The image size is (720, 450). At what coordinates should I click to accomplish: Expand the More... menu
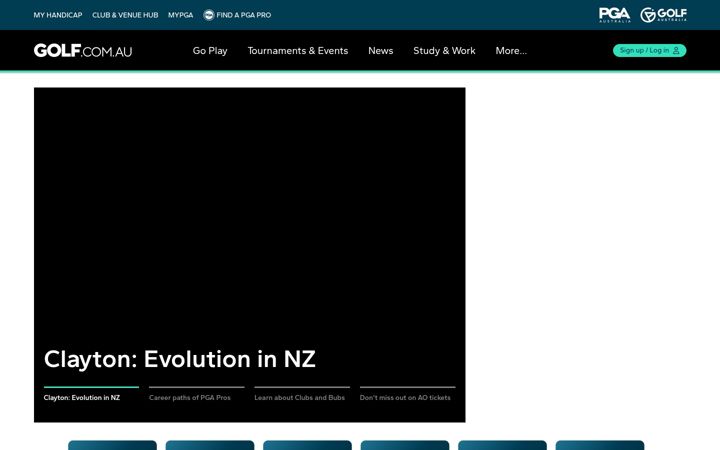[511, 51]
